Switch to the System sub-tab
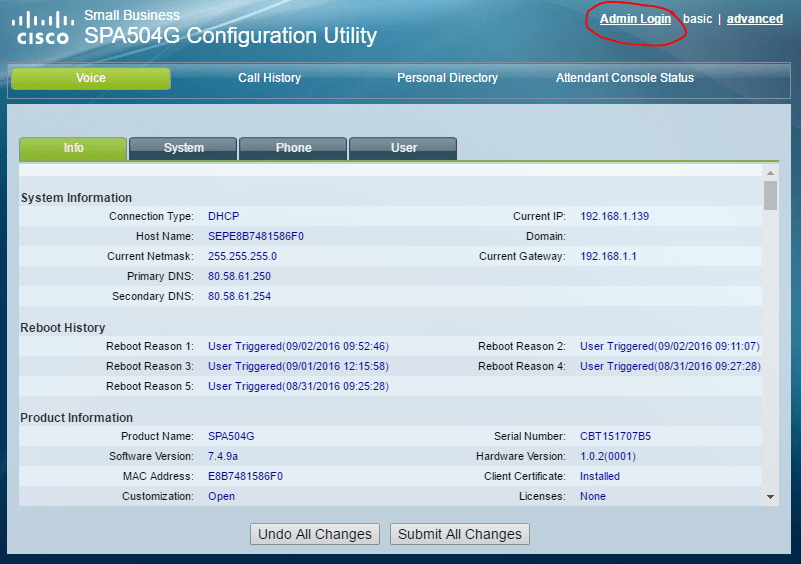 [183, 148]
